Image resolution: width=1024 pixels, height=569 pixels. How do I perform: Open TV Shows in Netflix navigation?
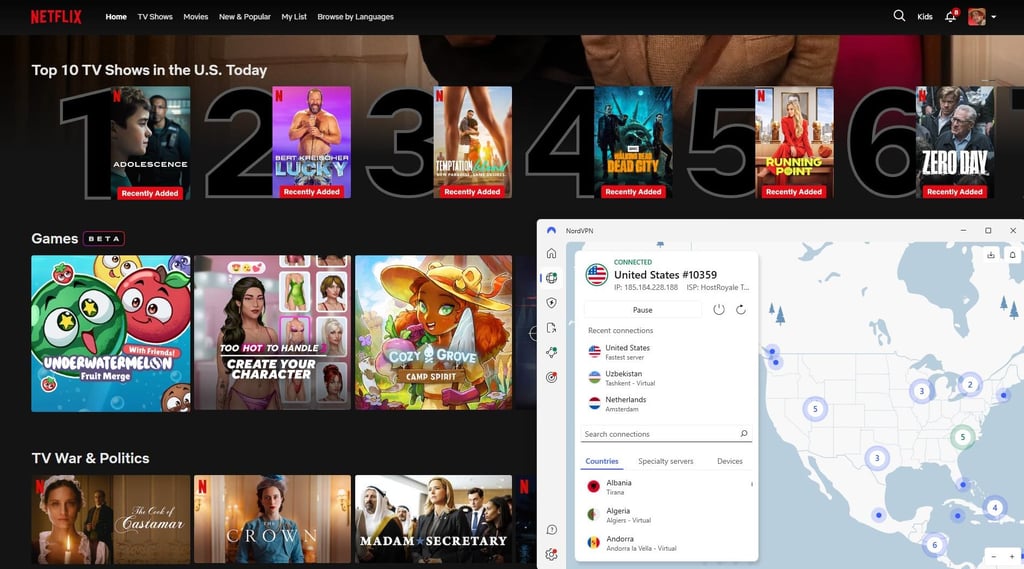coord(155,17)
